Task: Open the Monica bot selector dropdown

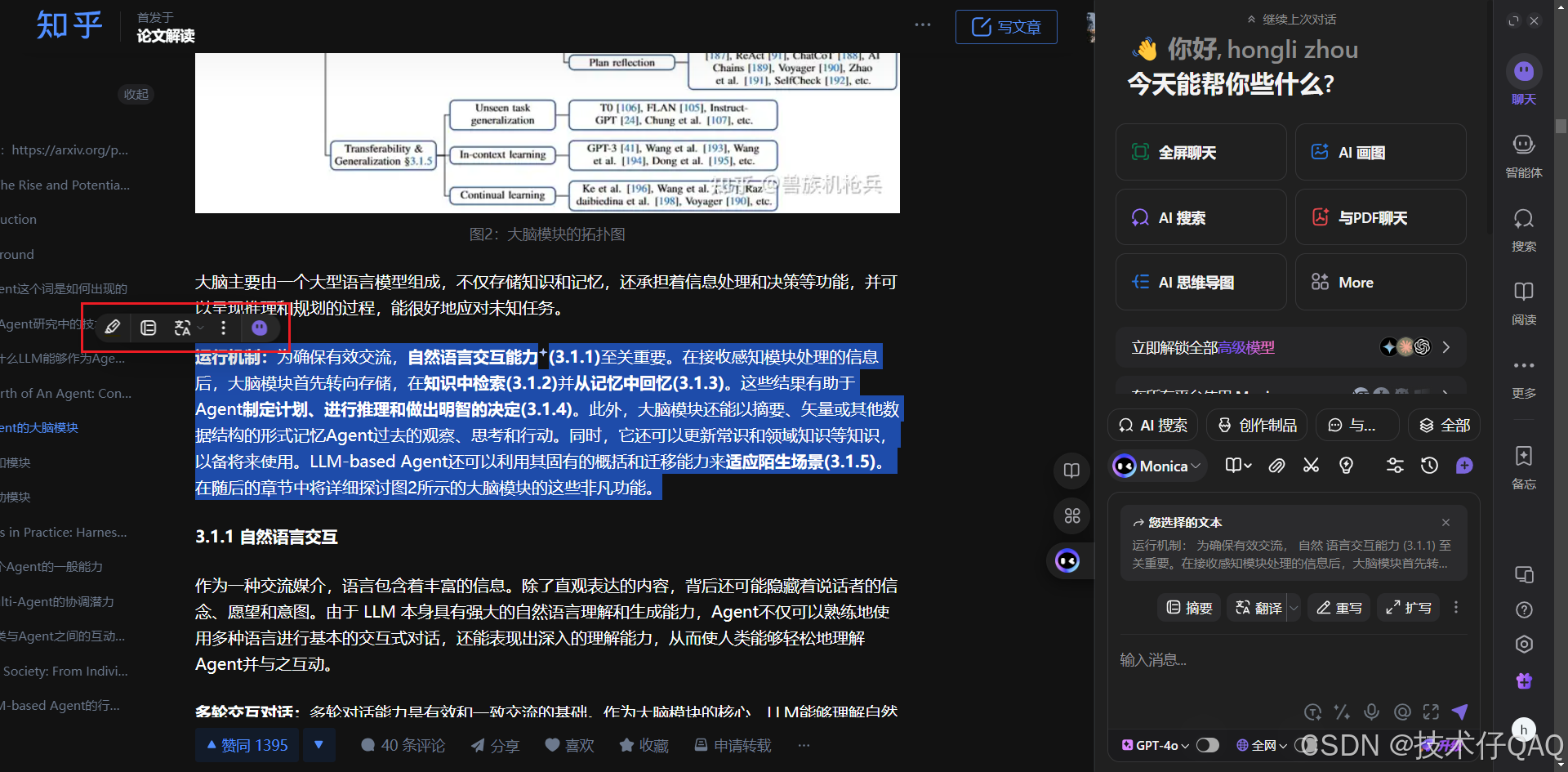Action: [x=1159, y=466]
